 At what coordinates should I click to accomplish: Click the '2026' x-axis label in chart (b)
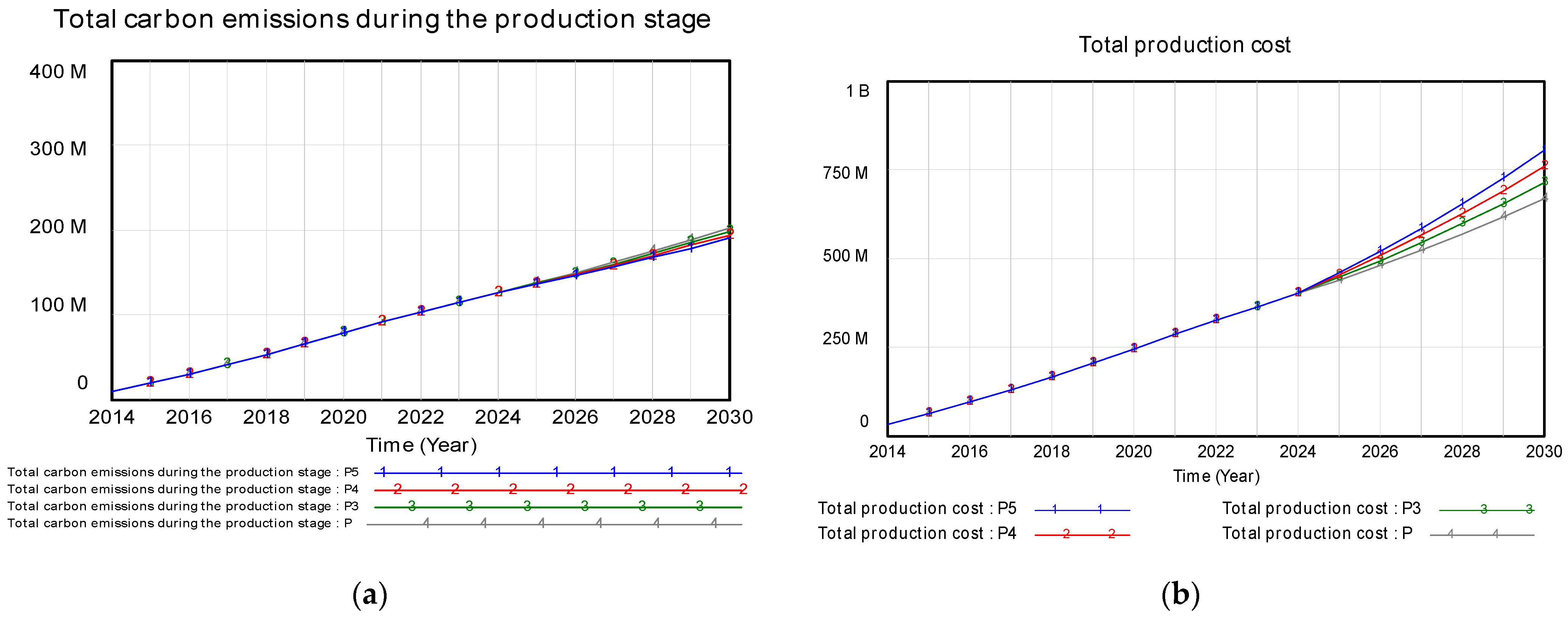(1380, 452)
